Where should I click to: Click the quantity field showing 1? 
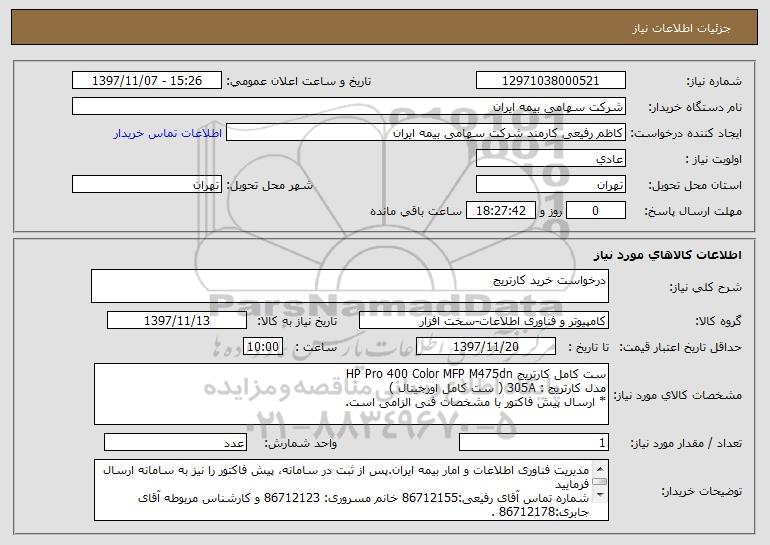534,442
